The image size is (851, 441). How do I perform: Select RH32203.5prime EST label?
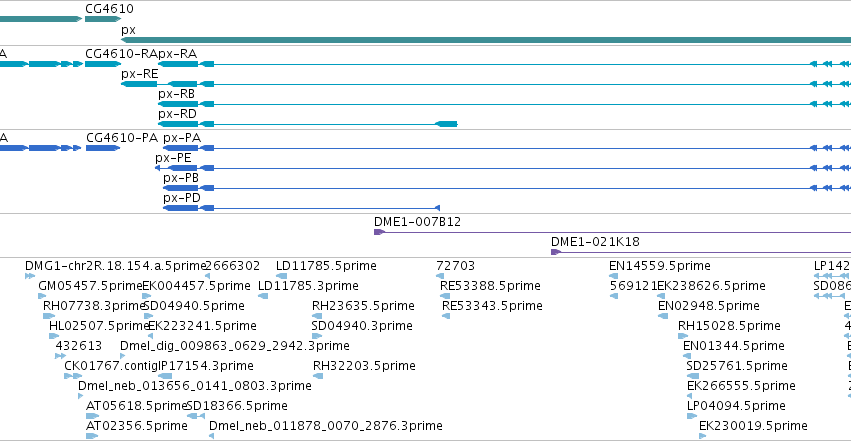pyautogui.click(x=364, y=366)
